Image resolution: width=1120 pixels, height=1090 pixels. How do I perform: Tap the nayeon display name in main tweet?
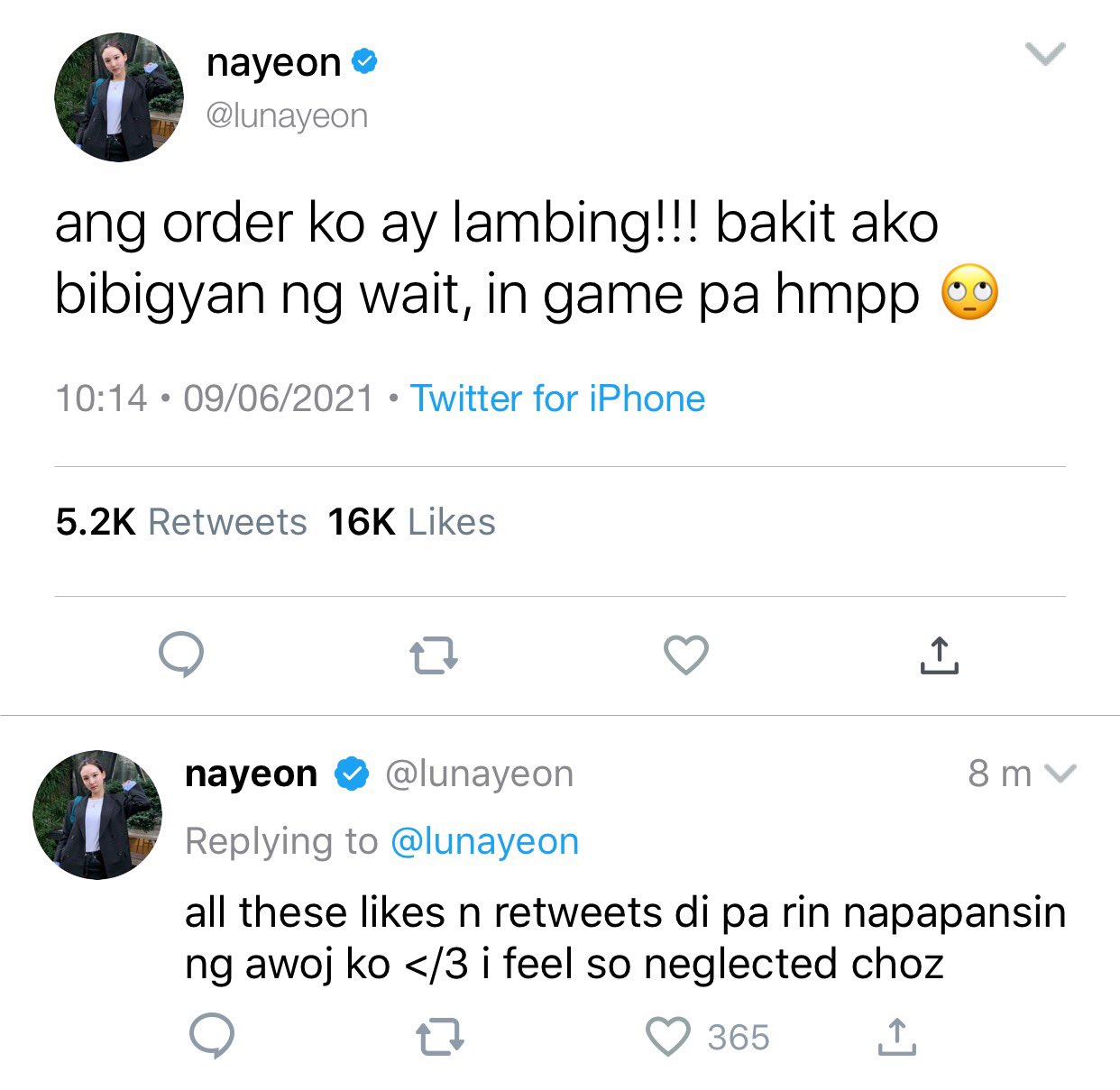[273, 62]
